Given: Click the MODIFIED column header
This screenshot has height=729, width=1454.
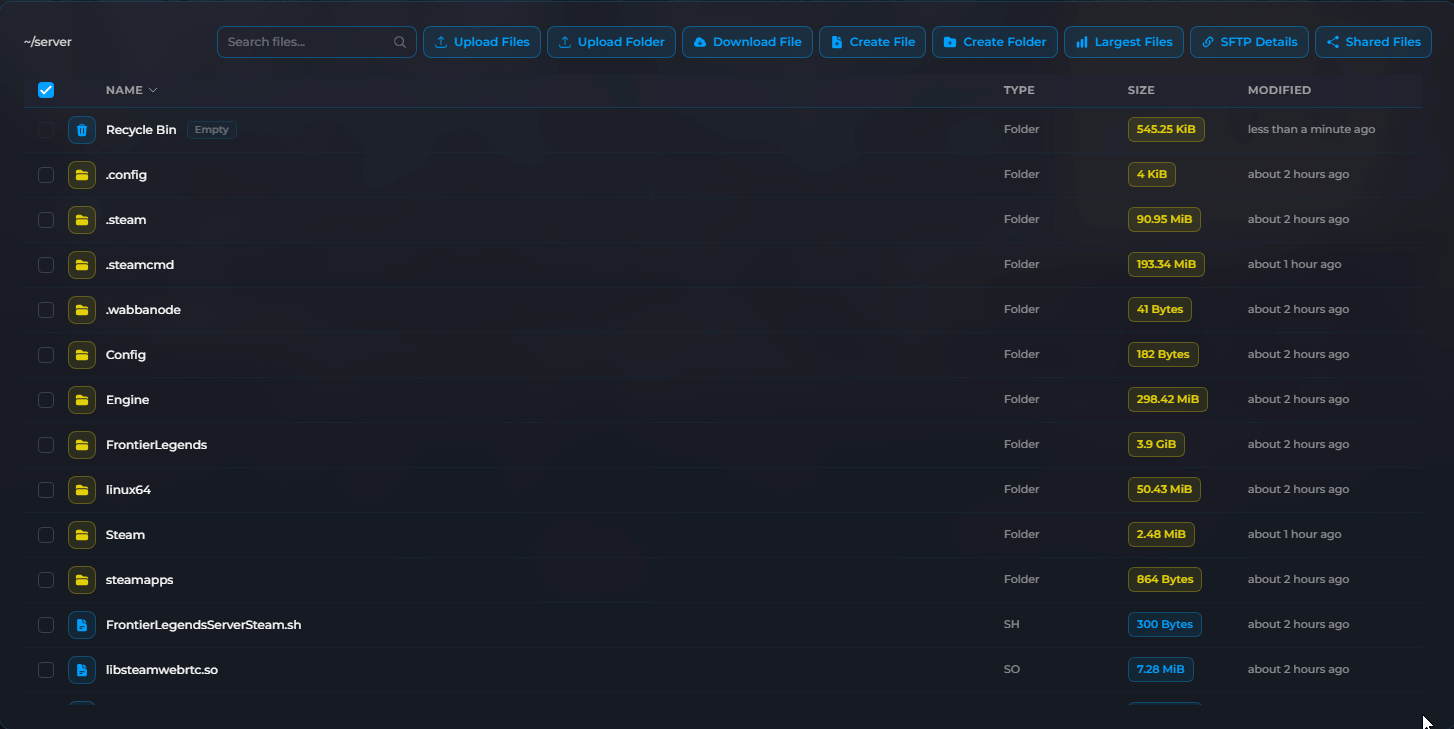Looking at the screenshot, I should coord(1279,90).
